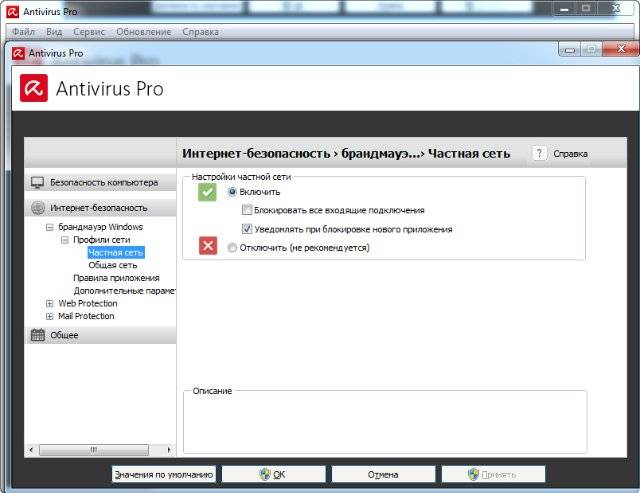Select the Включить radio button
The width and height of the screenshot is (640, 493).
coord(232,192)
